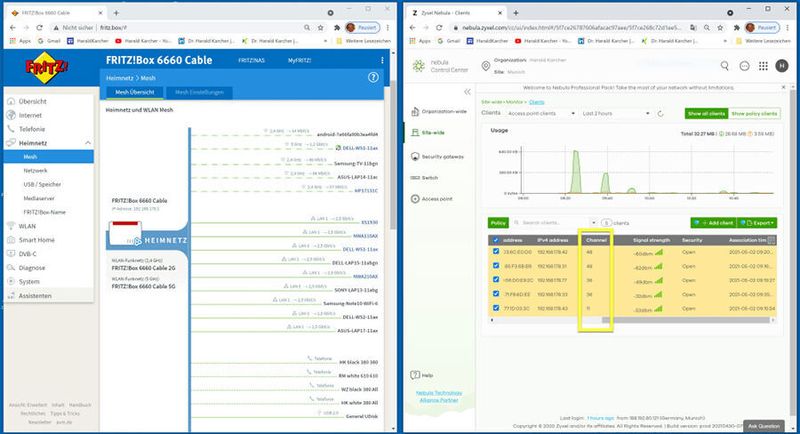Screen dimensions: 800x434
Task: Switch to the Mesh Übersicht tab
Action: (135, 92)
